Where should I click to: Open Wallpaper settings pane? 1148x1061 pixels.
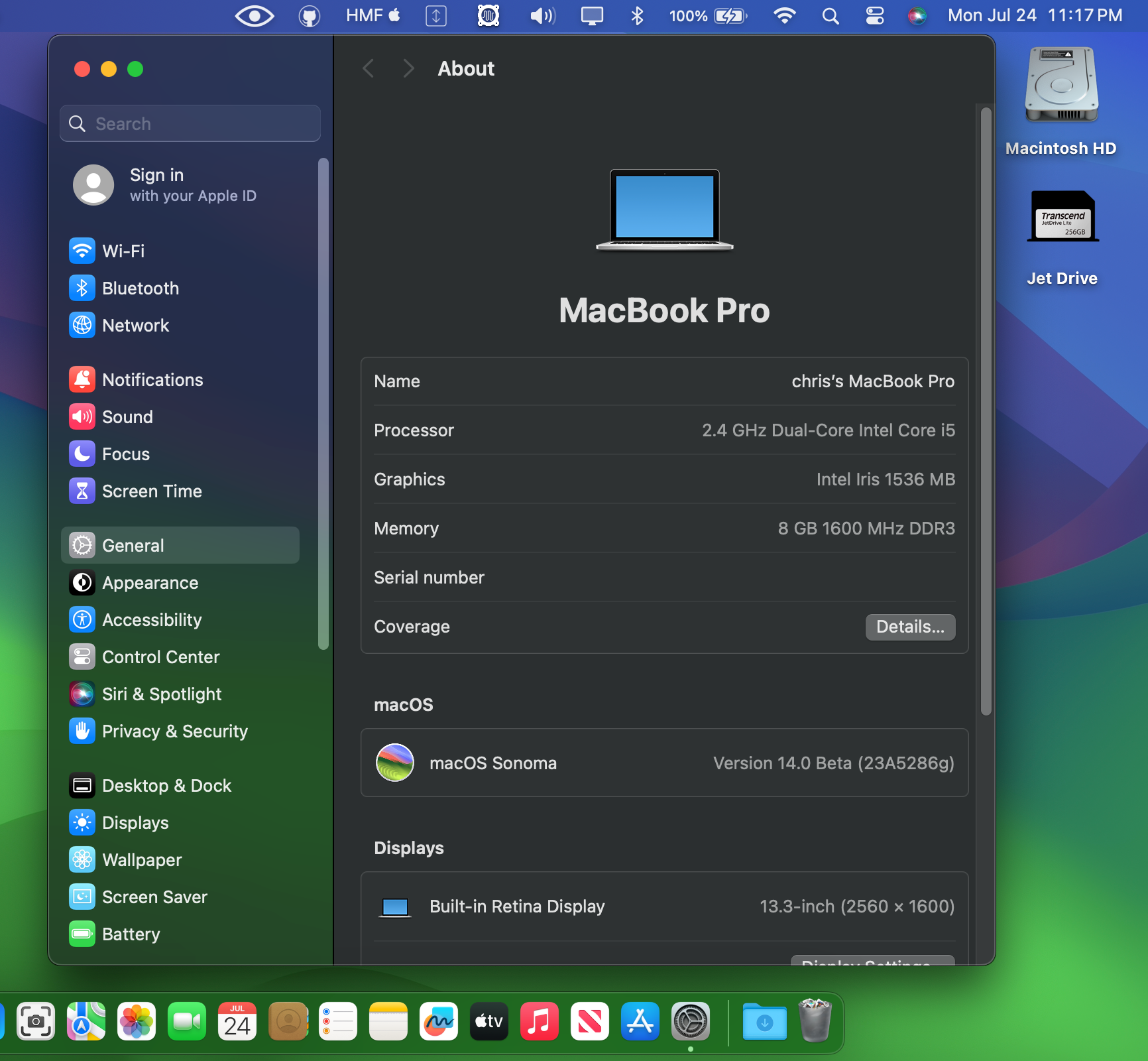(180, 860)
